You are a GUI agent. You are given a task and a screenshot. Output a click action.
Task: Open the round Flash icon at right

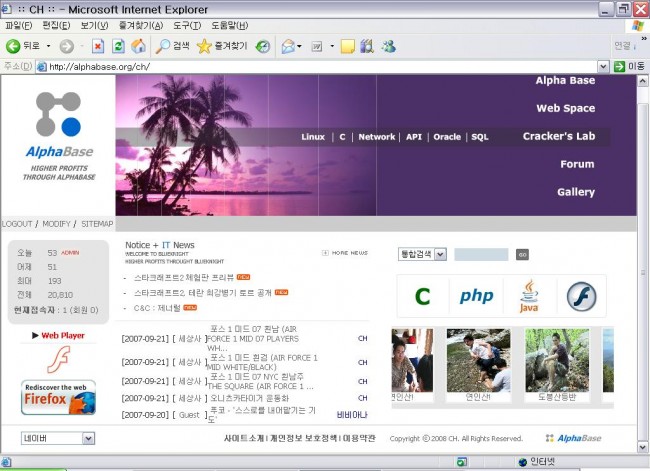point(581,296)
